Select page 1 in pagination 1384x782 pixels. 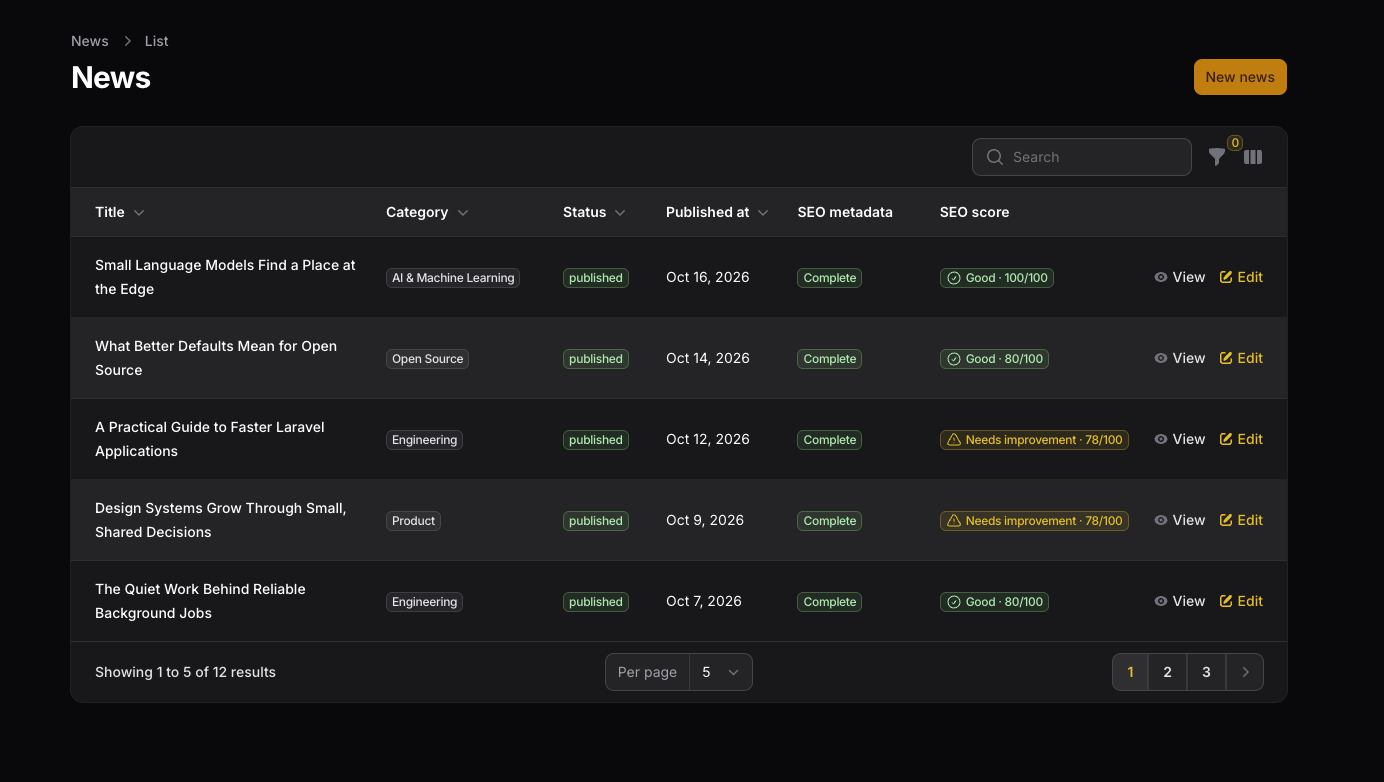[x=1130, y=672]
